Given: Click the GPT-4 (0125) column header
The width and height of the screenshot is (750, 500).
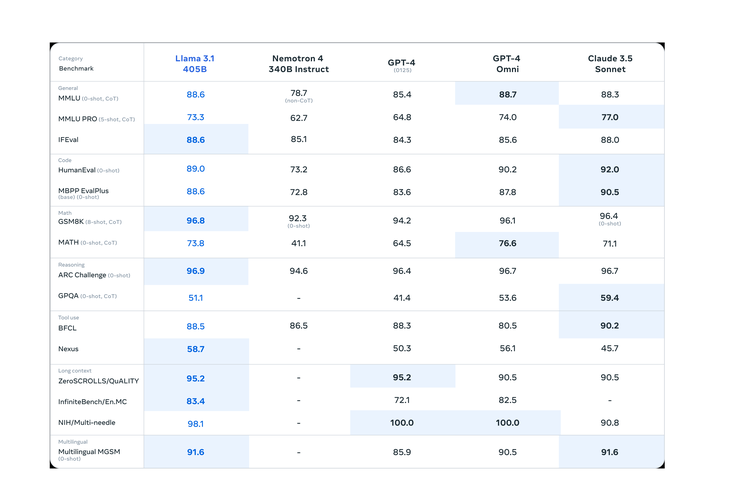Looking at the screenshot, I should tap(401, 64).
